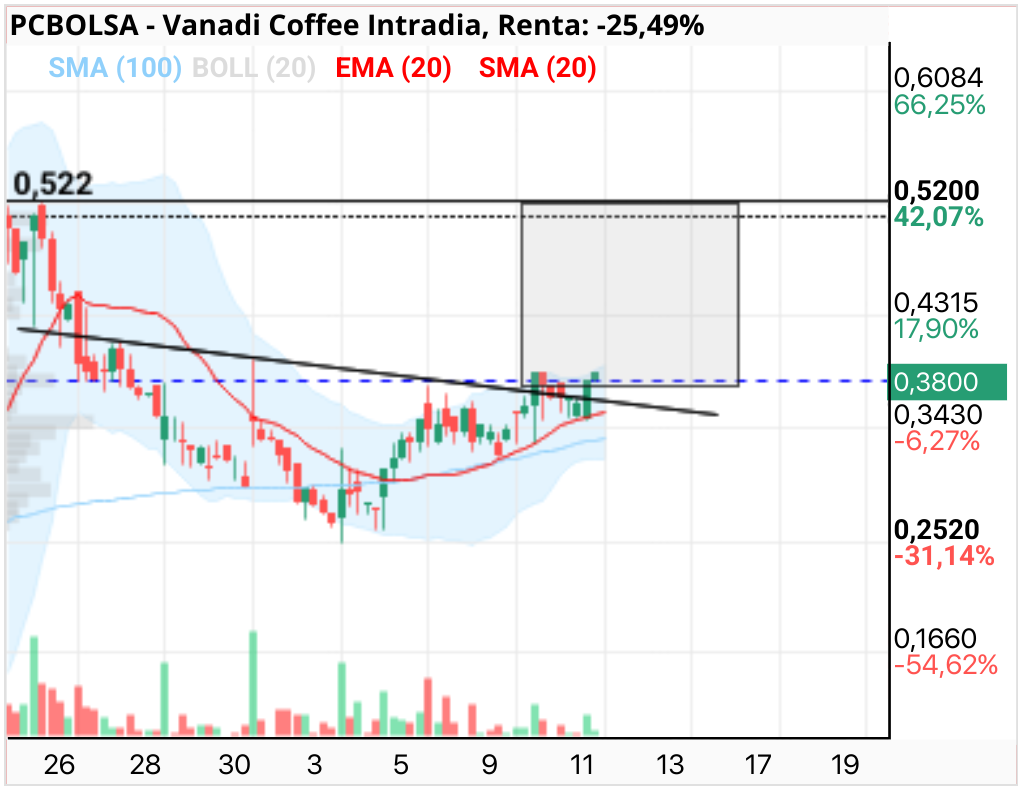Click the 0,2520 price axis value
Screen dimensions: 1022x790
click(937, 529)
